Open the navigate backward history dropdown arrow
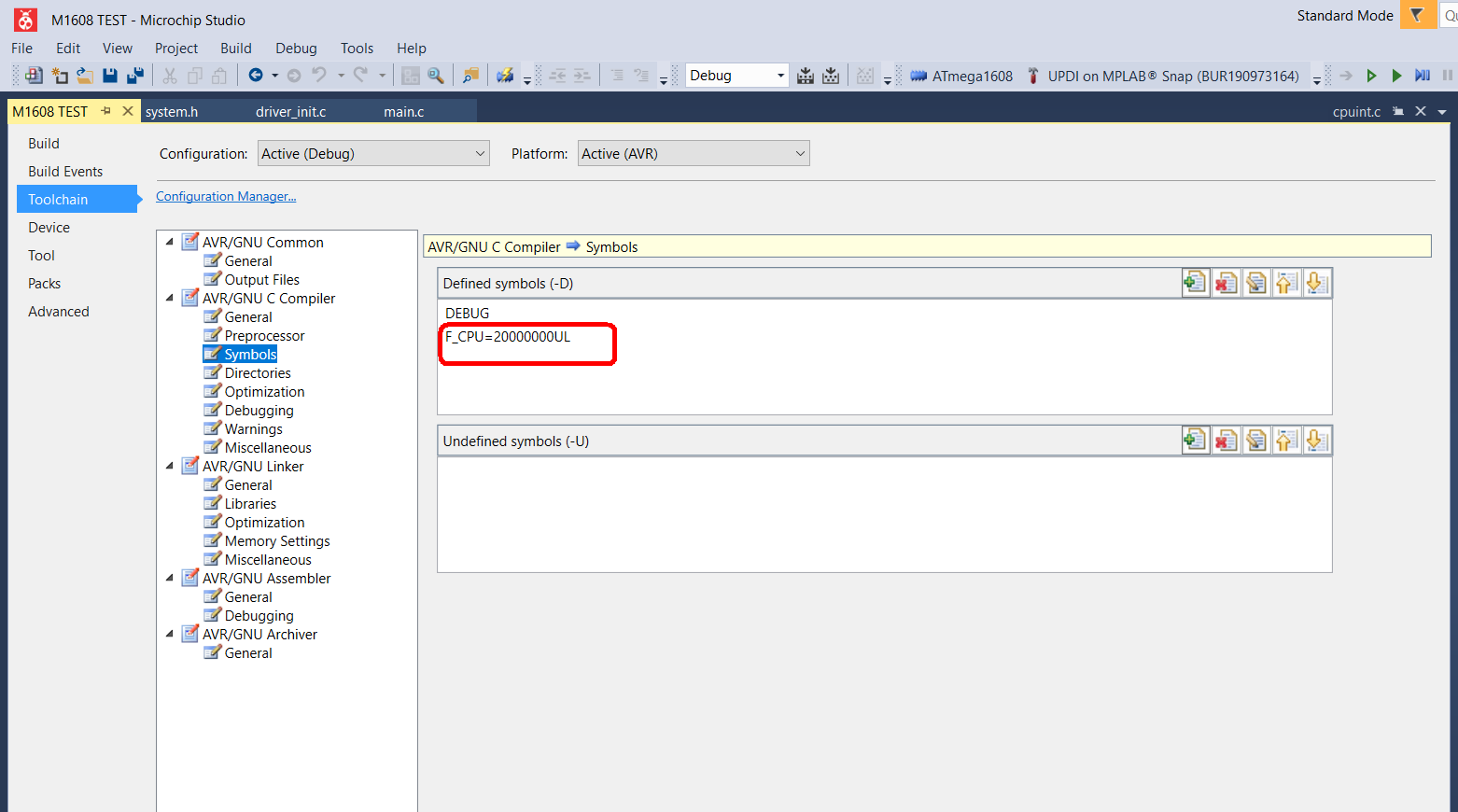 [x=274, y=76]
